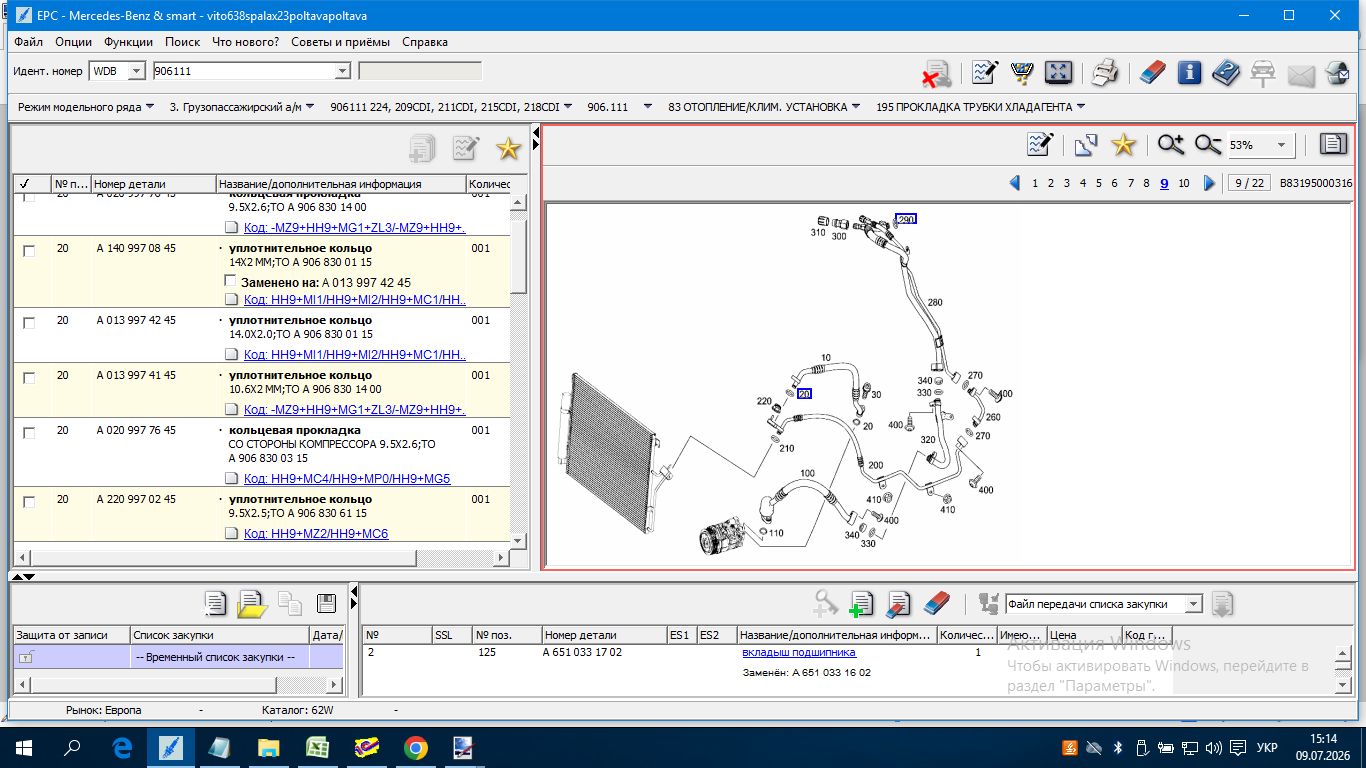This screenshot has width=1366, height=768.
Task: Open the Справка menu
Action: (425, 42)
